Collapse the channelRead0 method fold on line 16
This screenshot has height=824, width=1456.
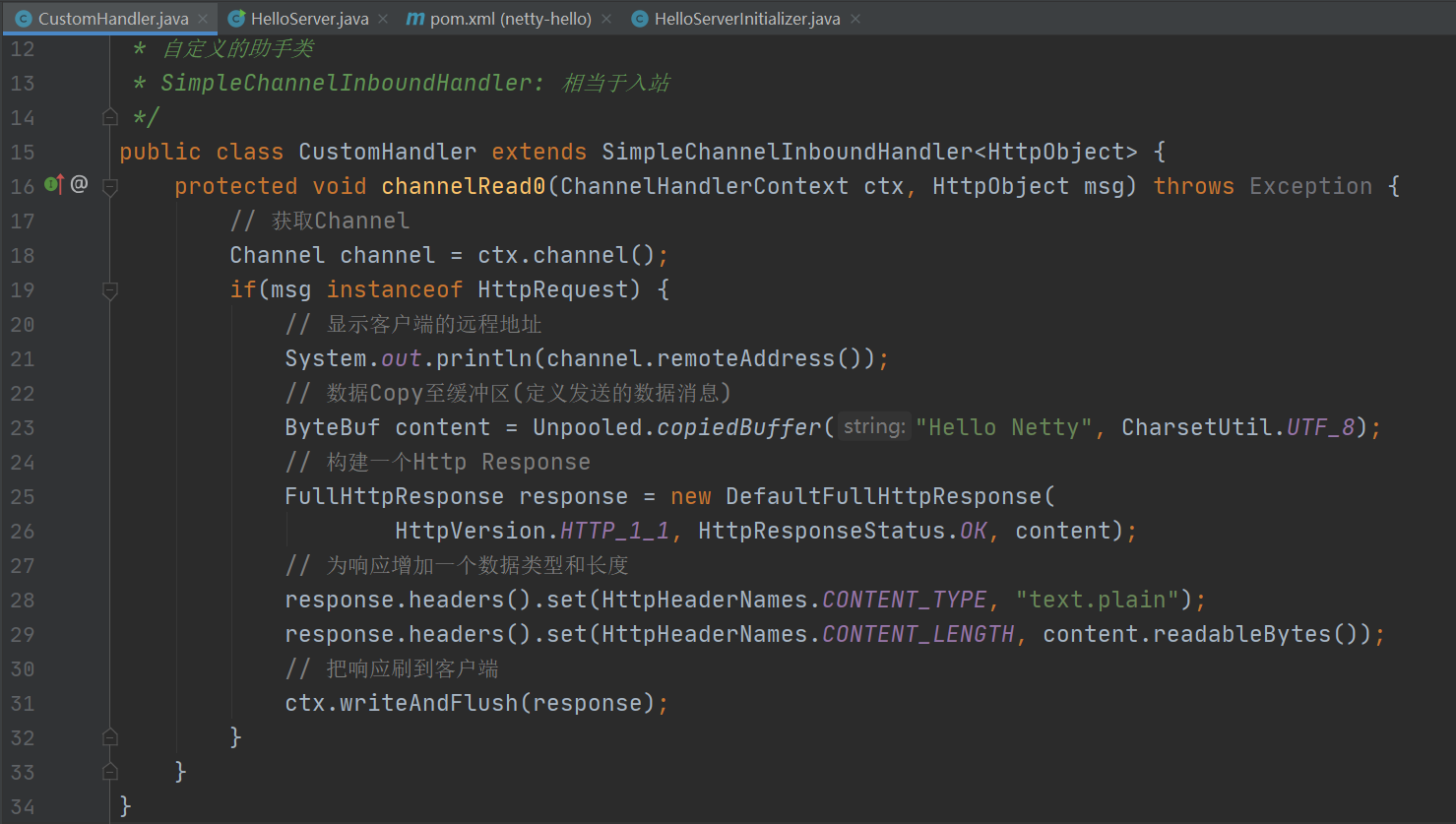point(110,187)
